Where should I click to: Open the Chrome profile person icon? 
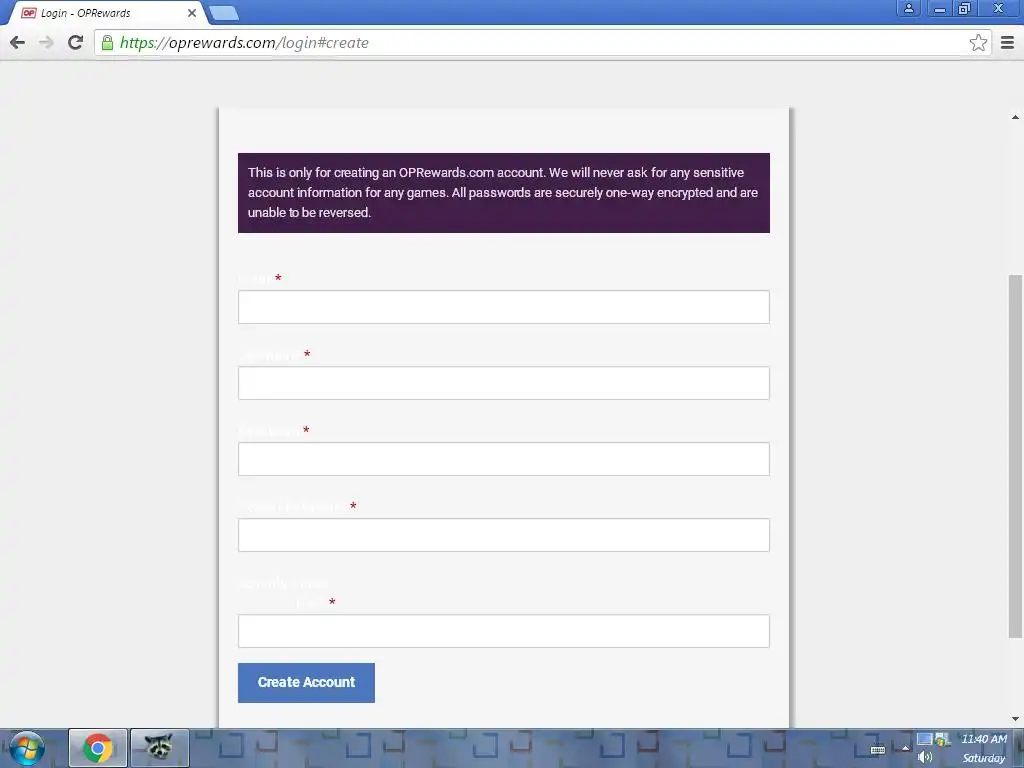pos(908,8)
